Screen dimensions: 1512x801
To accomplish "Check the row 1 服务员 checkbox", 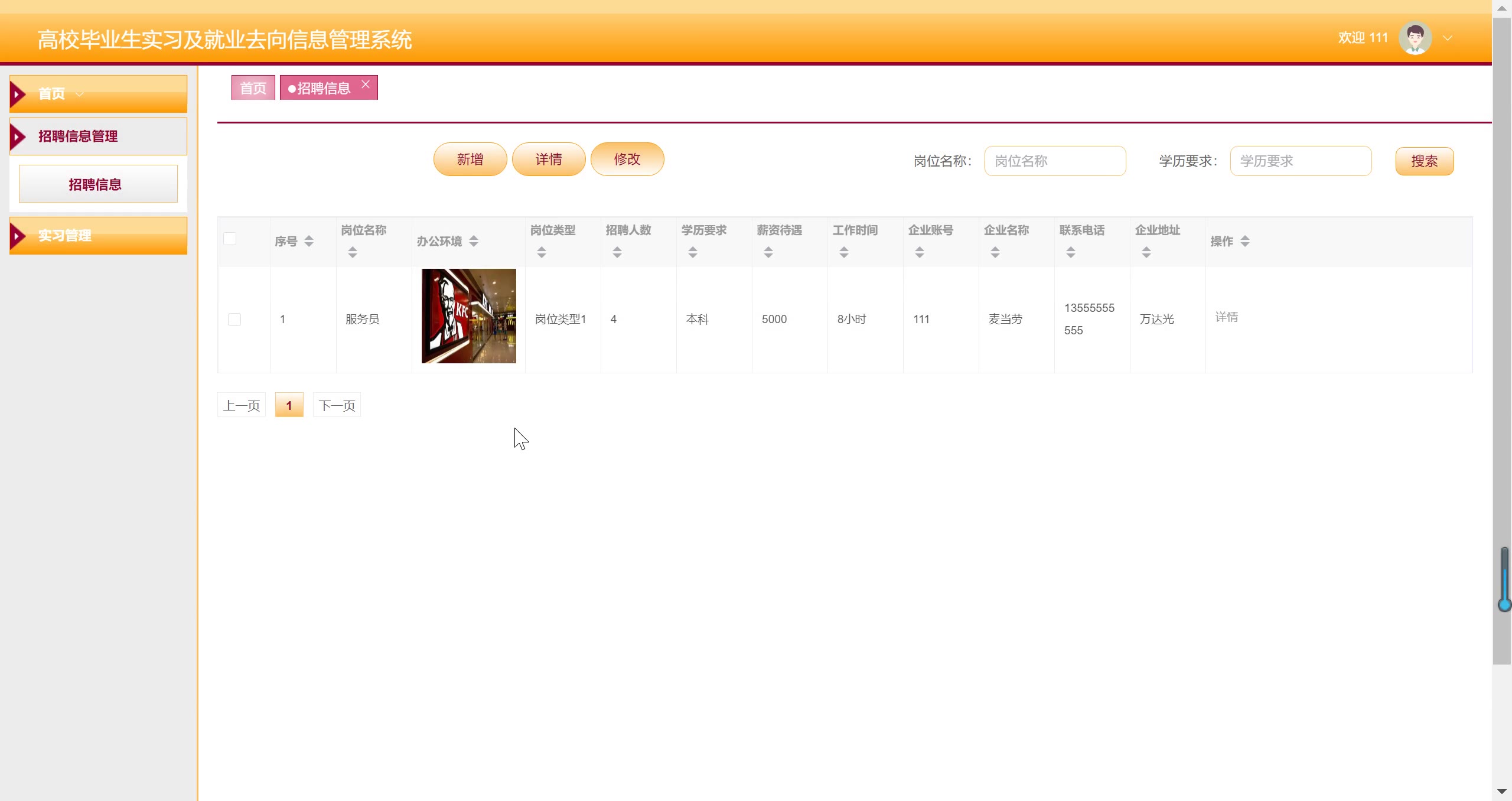I will [234, 320].
